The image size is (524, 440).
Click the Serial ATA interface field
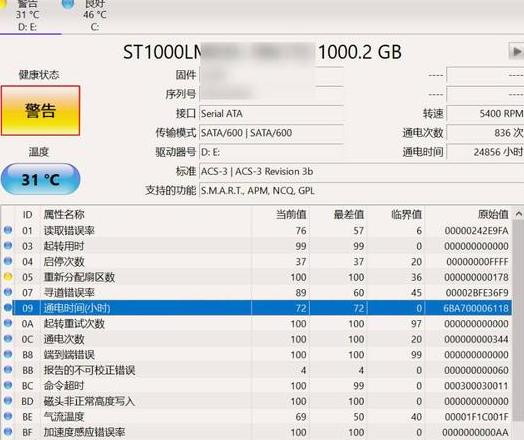(x=271, y=114)
